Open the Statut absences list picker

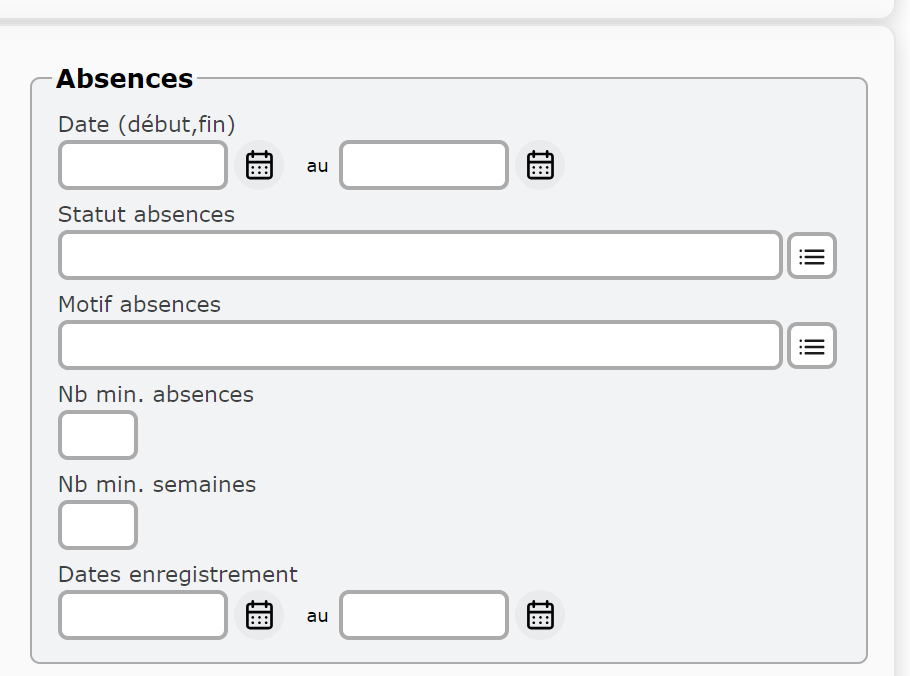point(811,255)
